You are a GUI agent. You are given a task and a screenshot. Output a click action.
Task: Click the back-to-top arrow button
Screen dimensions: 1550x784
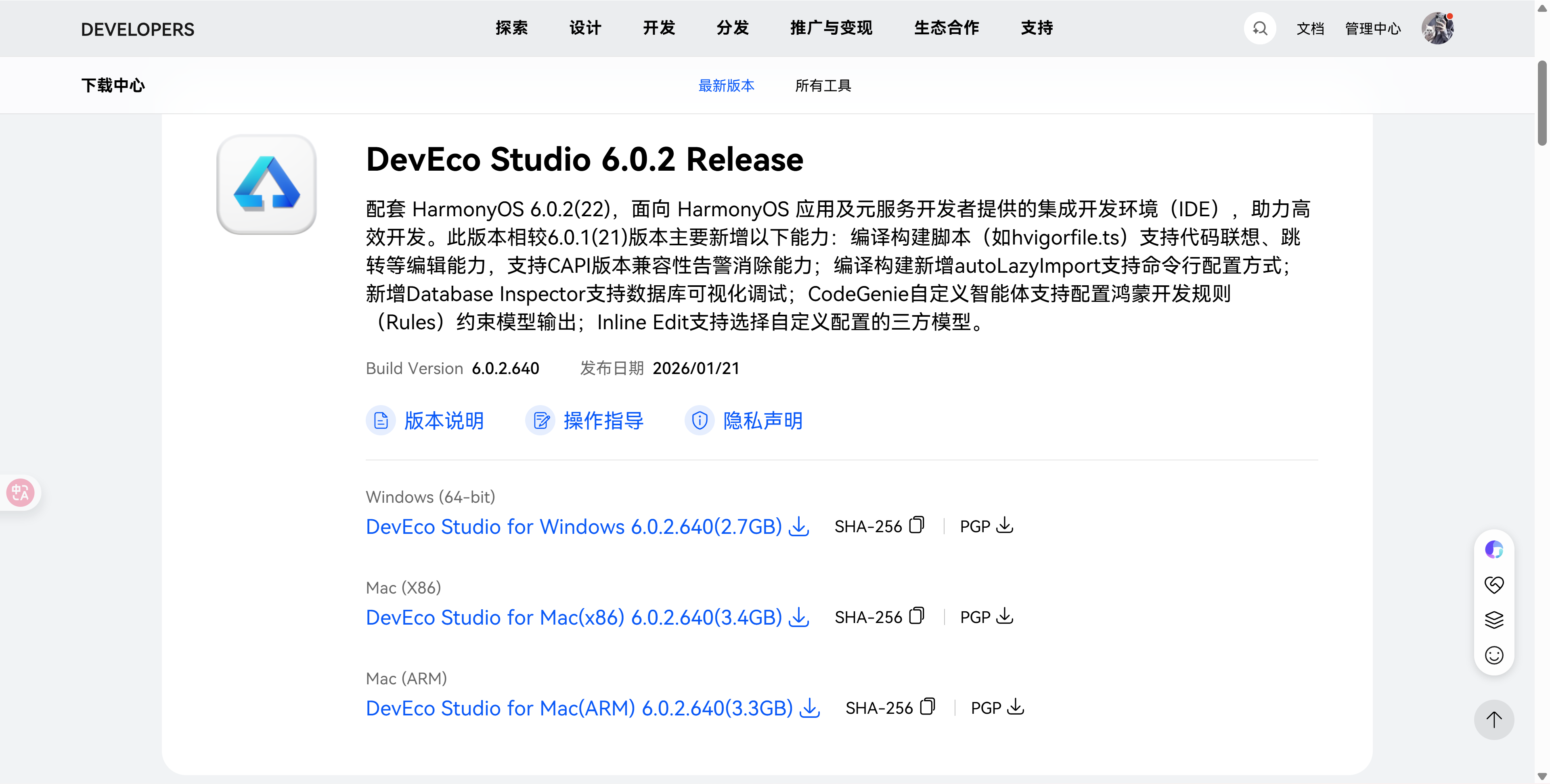tap(1493, 719)
